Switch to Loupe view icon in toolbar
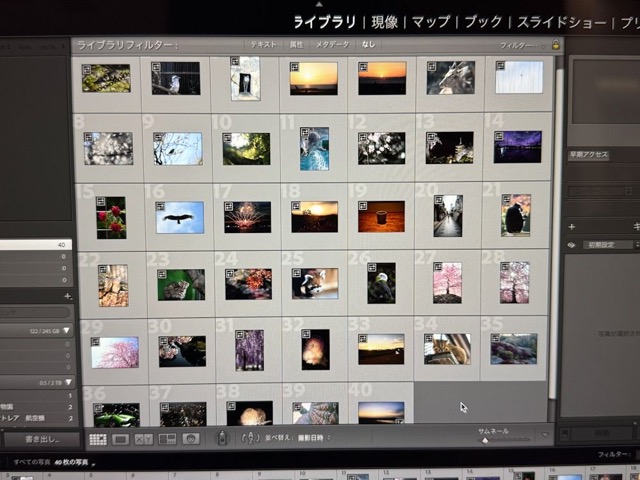The height and width of the screenshot is (480, 640). click(121, 439)
